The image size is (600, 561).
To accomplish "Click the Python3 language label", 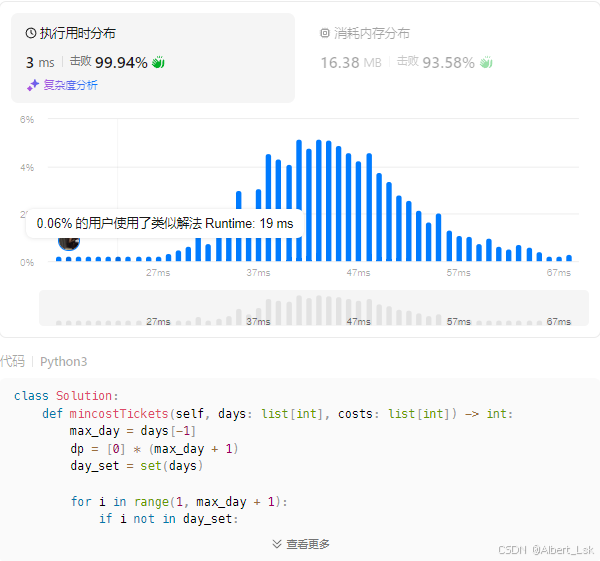I will tap(64, 361).
